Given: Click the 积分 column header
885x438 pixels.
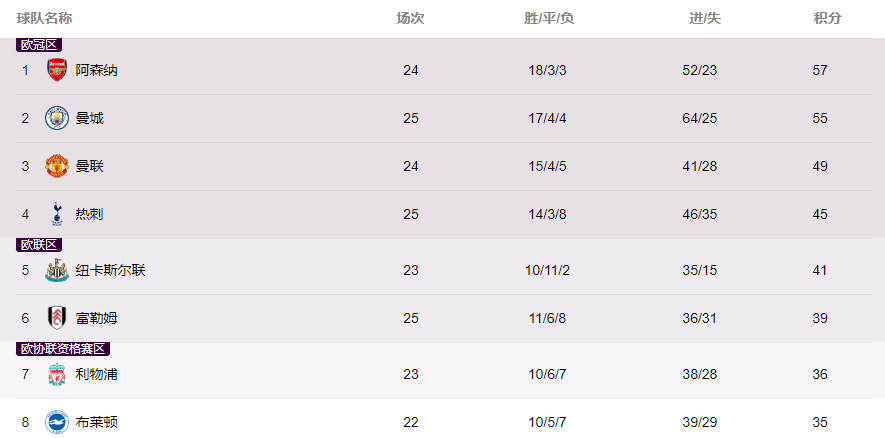Looking at the screenshot, I should pos(827,19).
